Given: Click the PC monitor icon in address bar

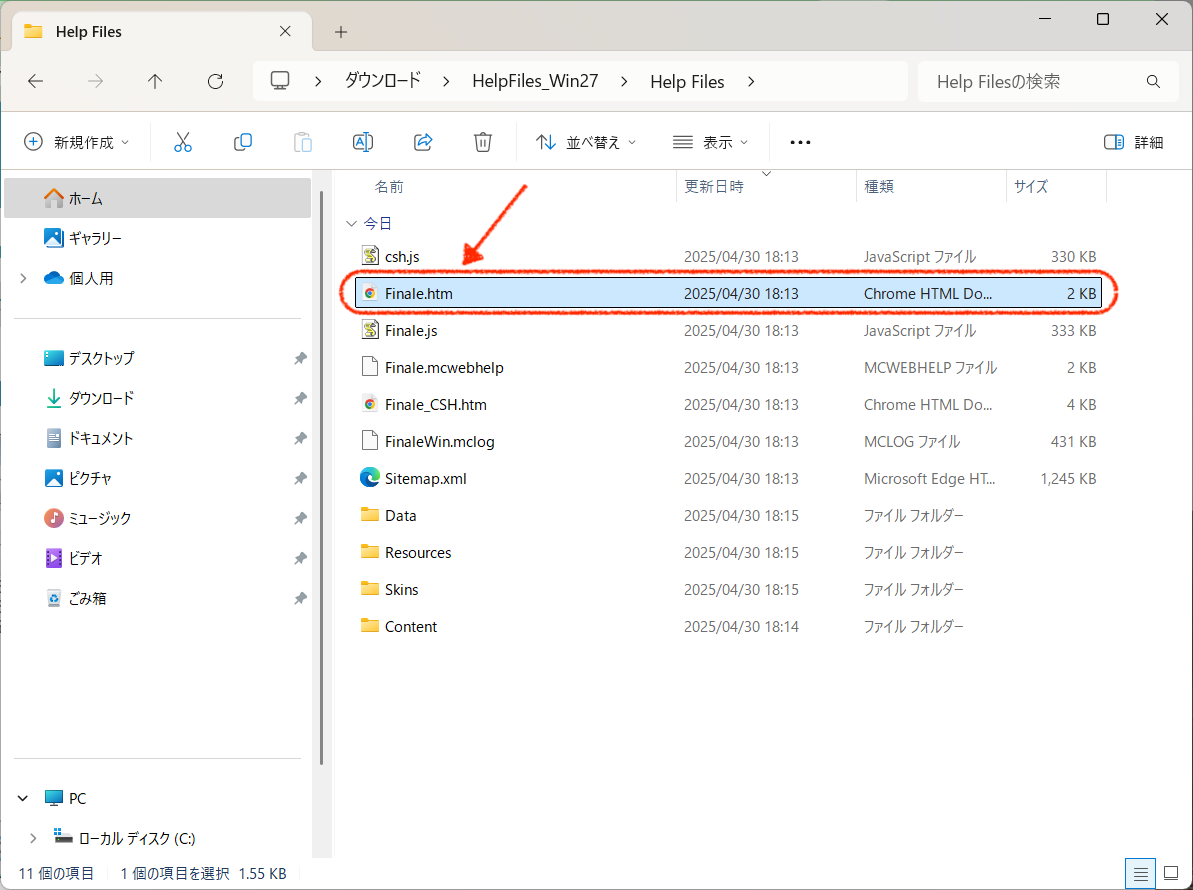Looking at the screenshot, I should pyautogui.click(x=280, y=81).
